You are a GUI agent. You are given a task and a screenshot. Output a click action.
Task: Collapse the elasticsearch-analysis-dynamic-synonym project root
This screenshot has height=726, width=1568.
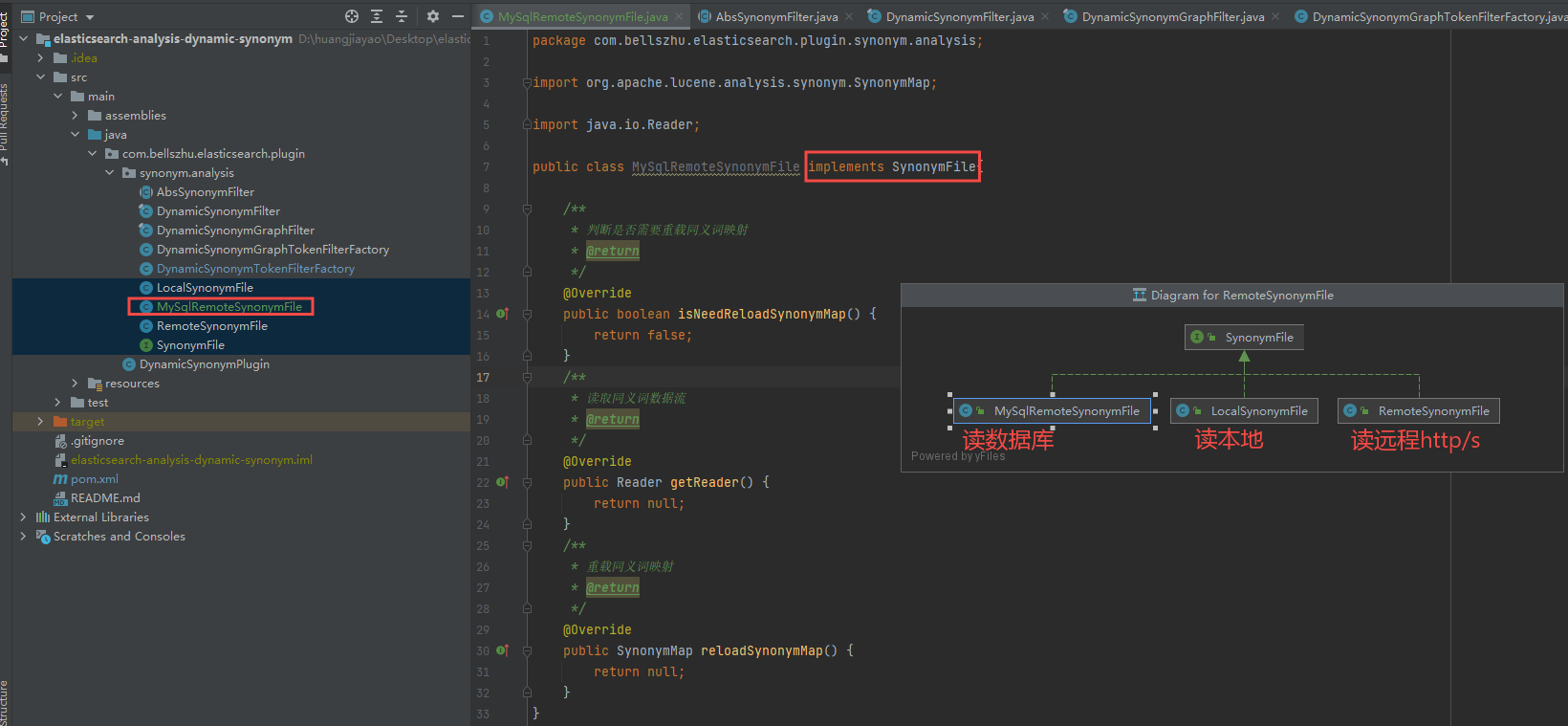coord(23,38)
